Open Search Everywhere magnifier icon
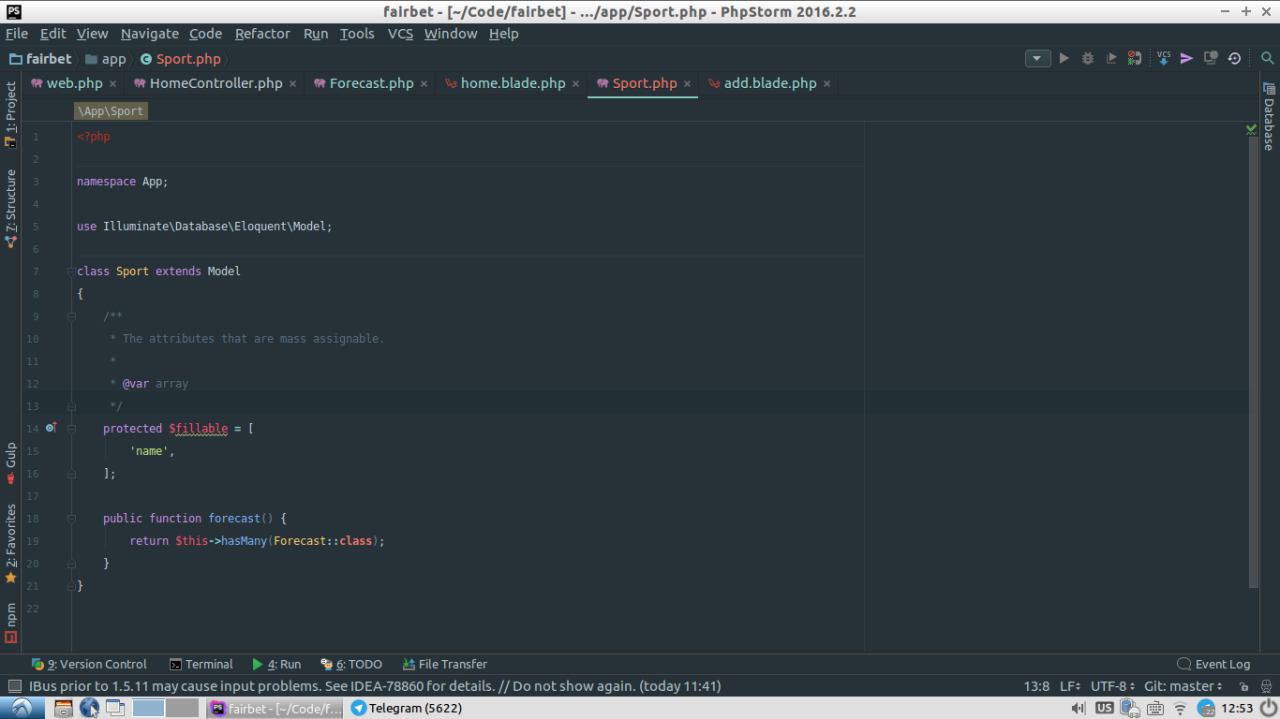 click(x=1266, y=59)
